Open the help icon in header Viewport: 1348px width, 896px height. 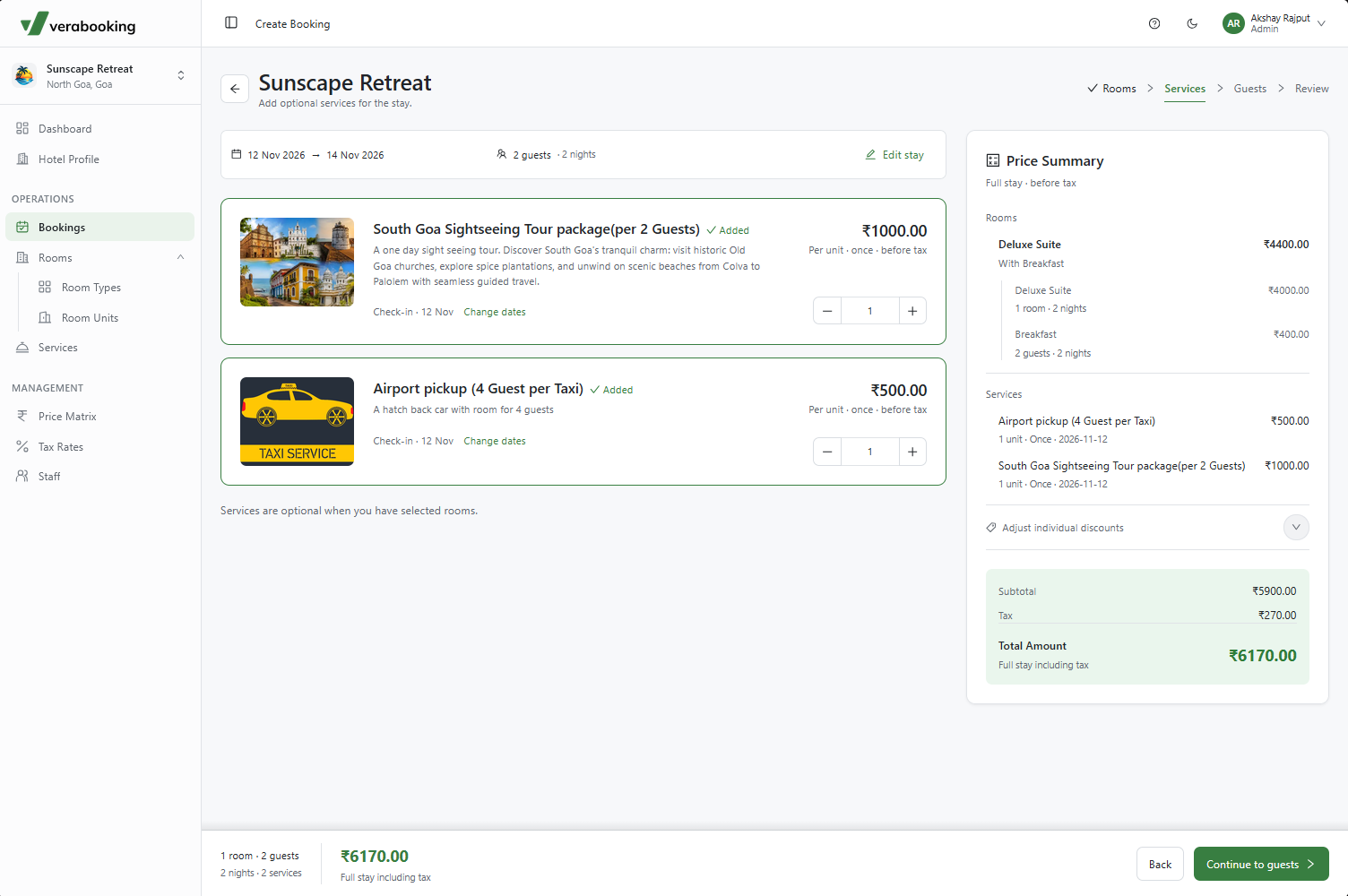[x=1154, y=24]
